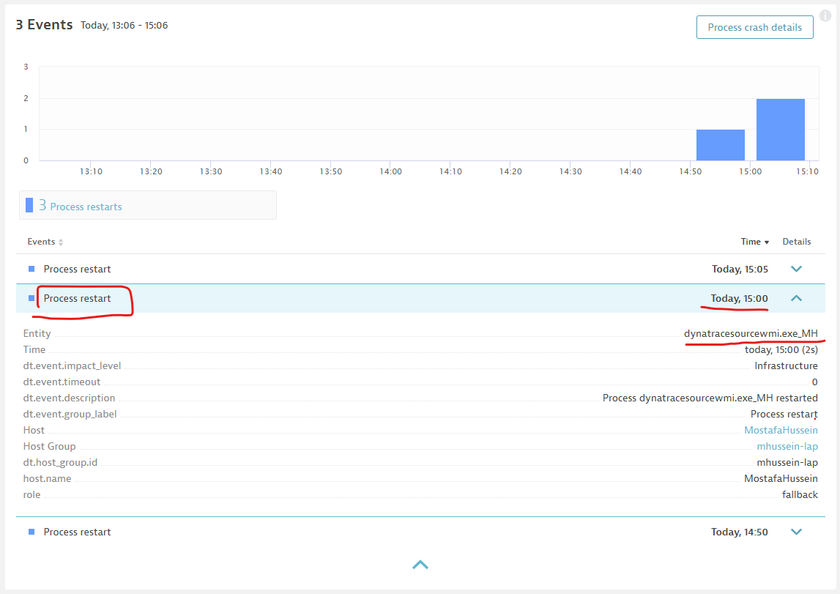840x594 pixels.
Task: Toggle the 3 Process restarts filter tile
Action: [148, 206]
